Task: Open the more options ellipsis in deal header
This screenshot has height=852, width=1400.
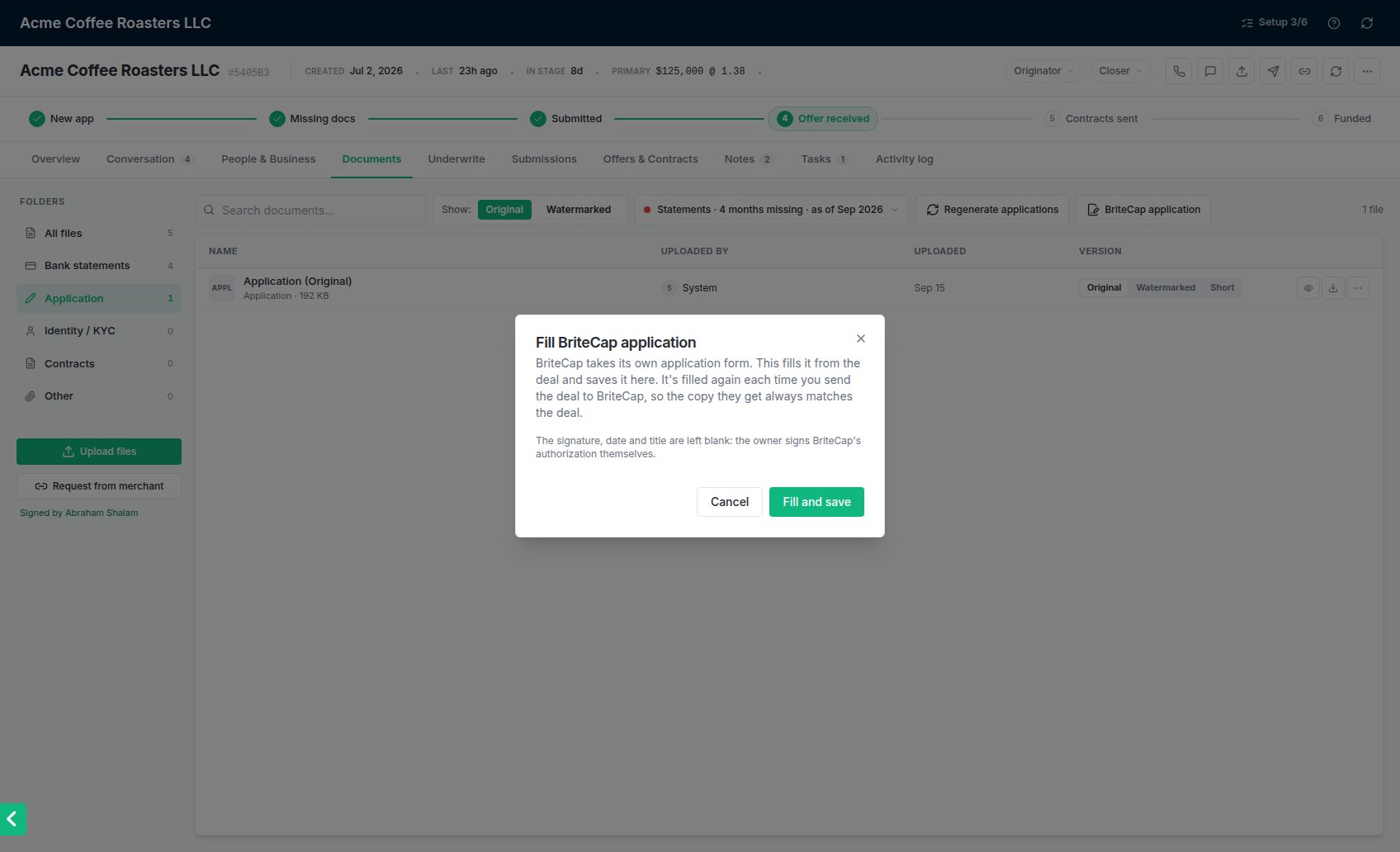Action: click(1367, 71)
